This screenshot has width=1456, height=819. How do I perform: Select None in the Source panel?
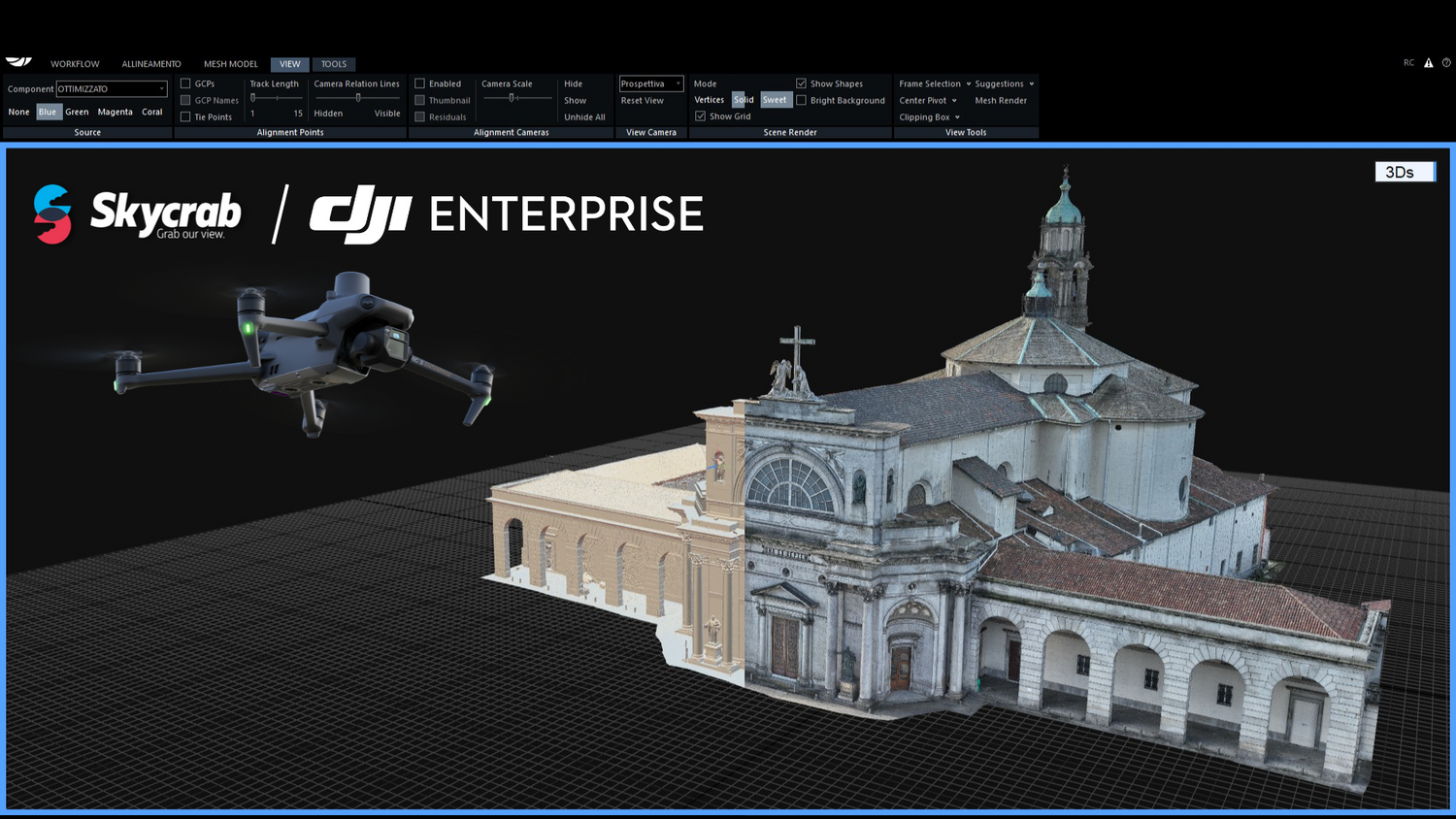click(x=17, y=111)
